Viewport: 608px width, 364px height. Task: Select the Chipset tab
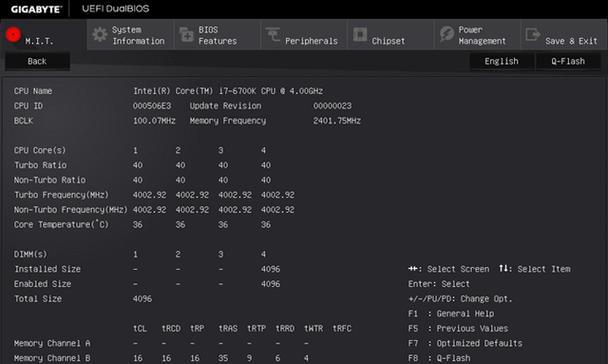391,35
